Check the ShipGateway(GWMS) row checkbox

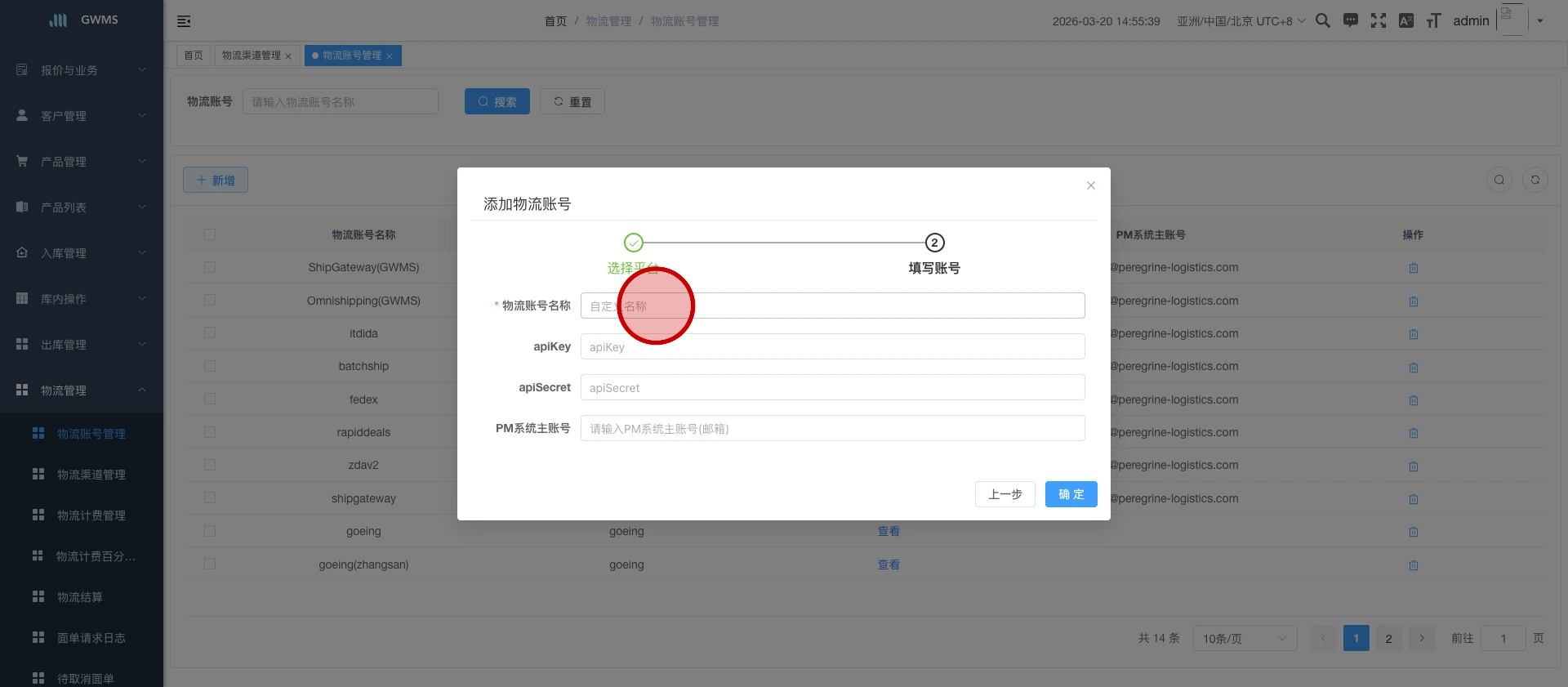210,267
